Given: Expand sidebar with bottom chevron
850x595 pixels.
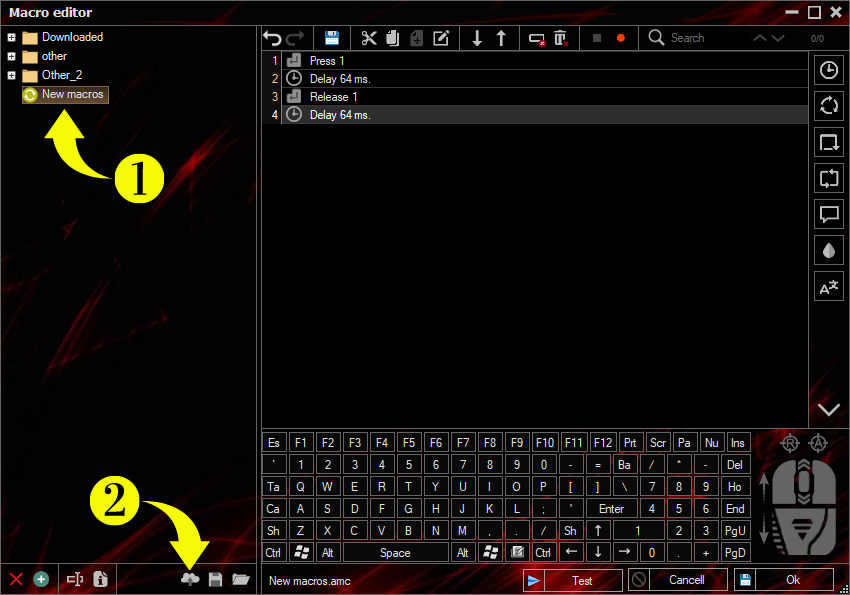Looking at the screenshot, I should [x=829, y=409].
